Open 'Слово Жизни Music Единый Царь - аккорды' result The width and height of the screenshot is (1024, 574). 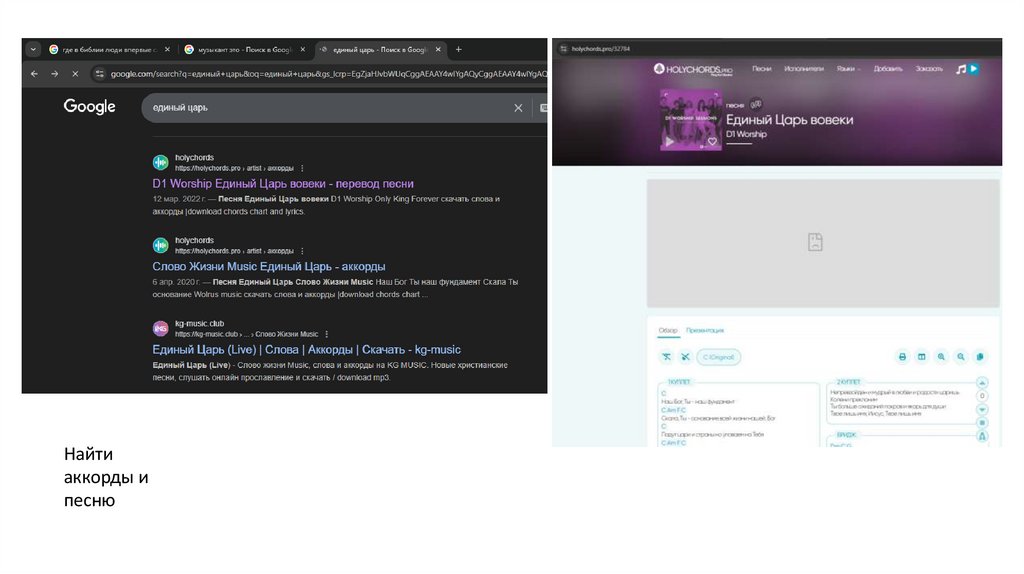tap(268, 267)
